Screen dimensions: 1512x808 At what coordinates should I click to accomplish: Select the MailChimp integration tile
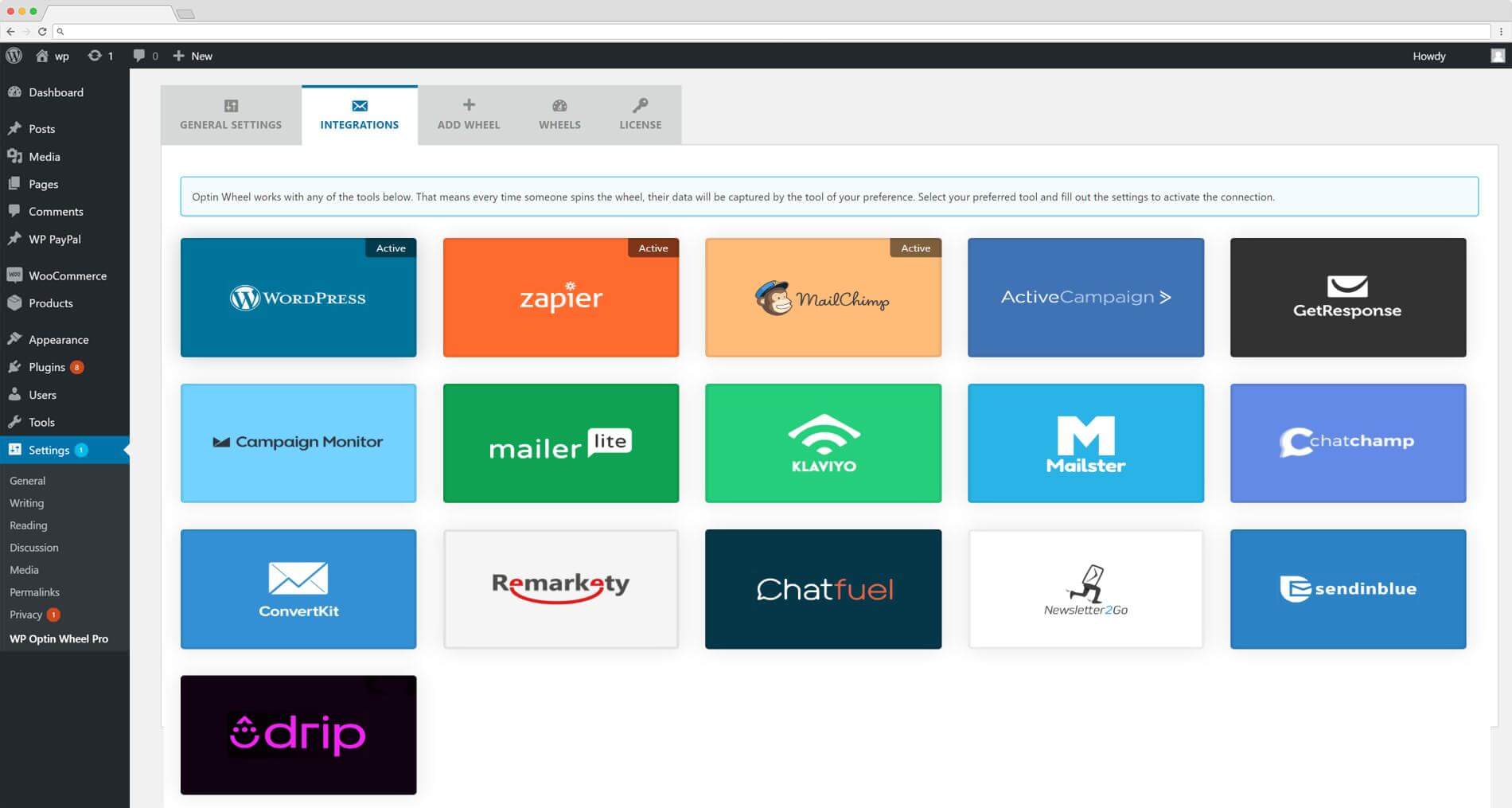pos(823,298)
